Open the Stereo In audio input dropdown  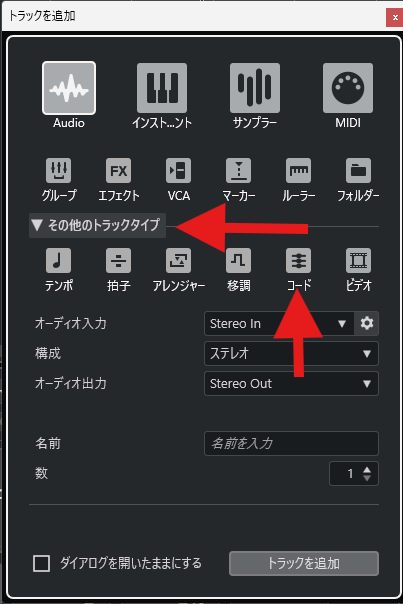pyautogui.click(x=279, y=324)
